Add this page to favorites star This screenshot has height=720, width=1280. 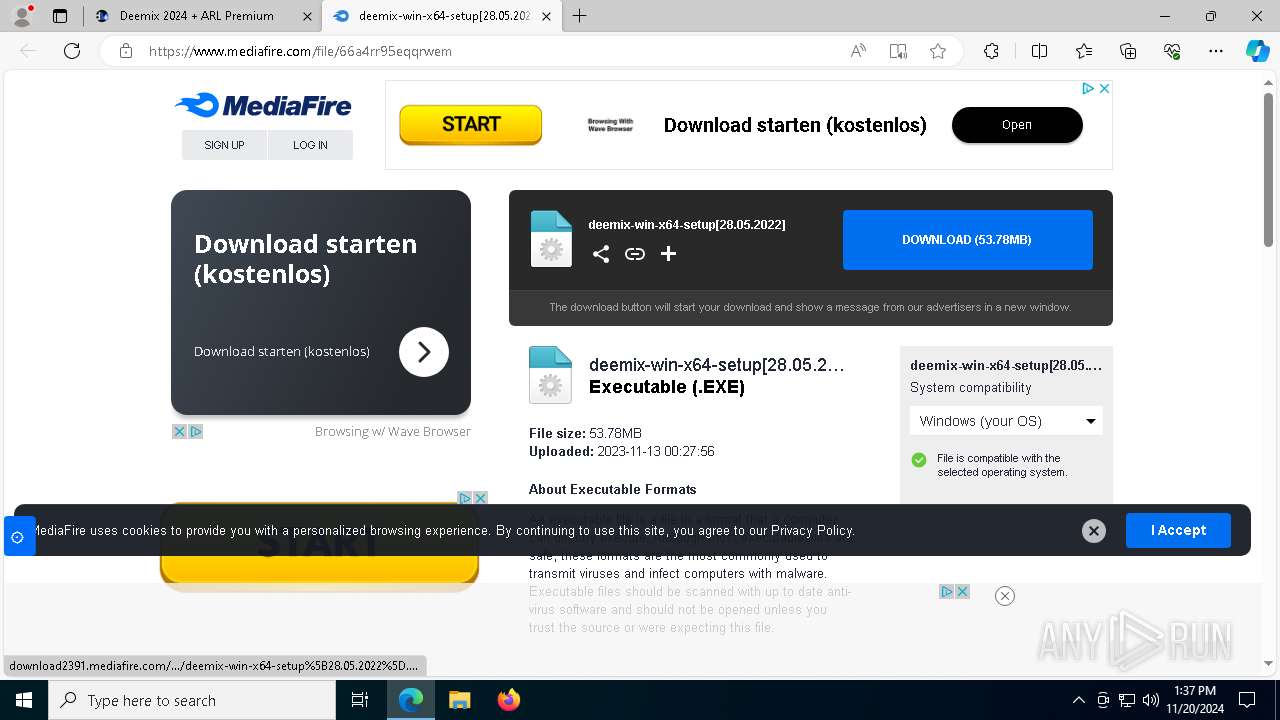tap(938, 51)
